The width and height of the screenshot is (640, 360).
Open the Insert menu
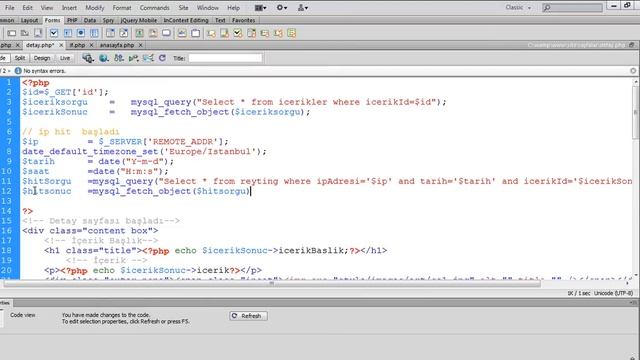pyautogui.click(x=69, y=8)
